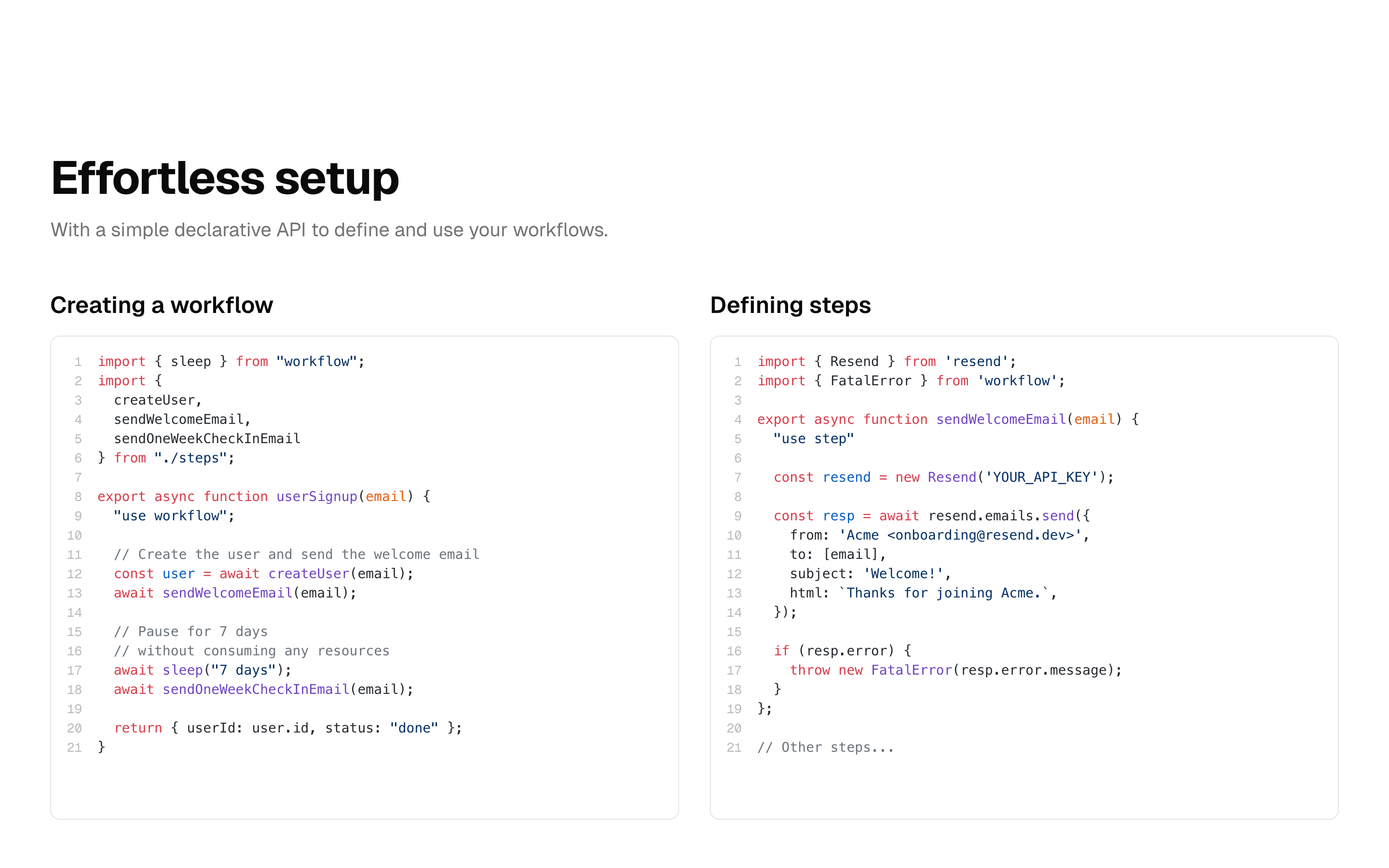Select the sleep import from "workflow"
The width and height of the screenshot is (1389, 868).
point(230,361)
